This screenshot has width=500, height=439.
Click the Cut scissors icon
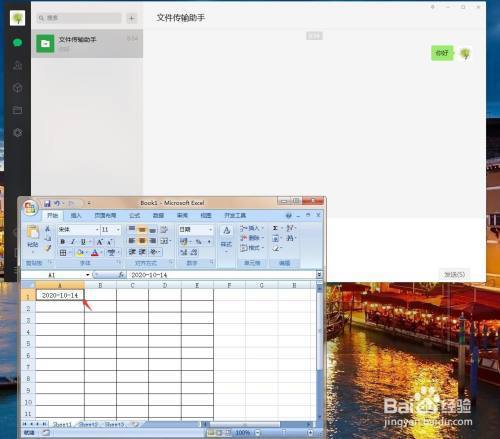[48, 229]
